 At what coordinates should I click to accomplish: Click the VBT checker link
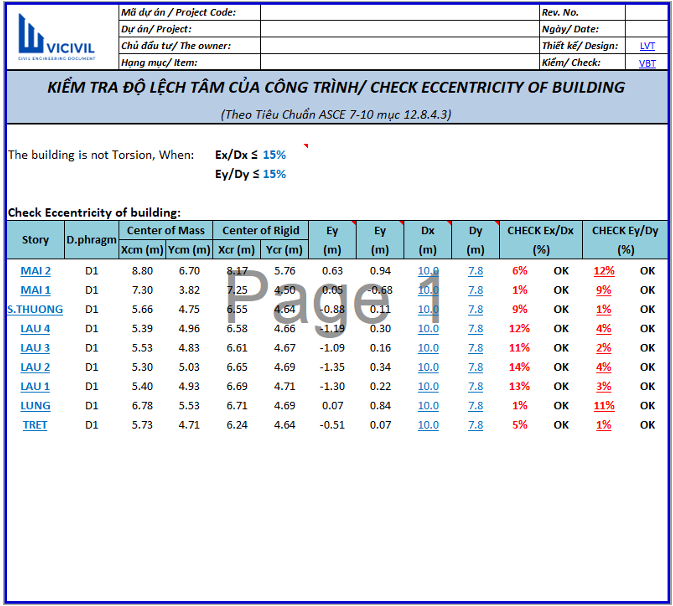pos(647,63)
